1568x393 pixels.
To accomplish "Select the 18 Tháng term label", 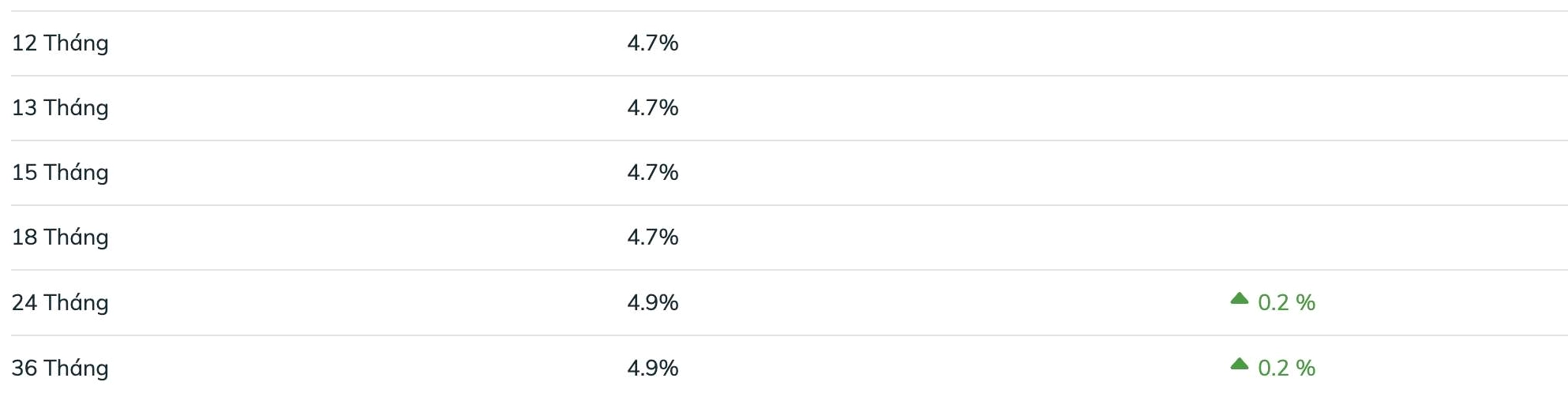I will click(60, 237).
